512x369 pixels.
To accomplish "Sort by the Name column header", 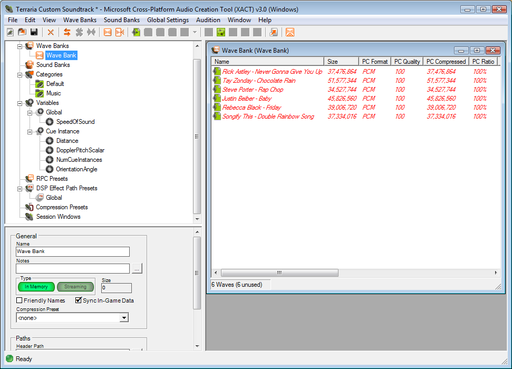I will pyautogui.click(x=267, y=61).
